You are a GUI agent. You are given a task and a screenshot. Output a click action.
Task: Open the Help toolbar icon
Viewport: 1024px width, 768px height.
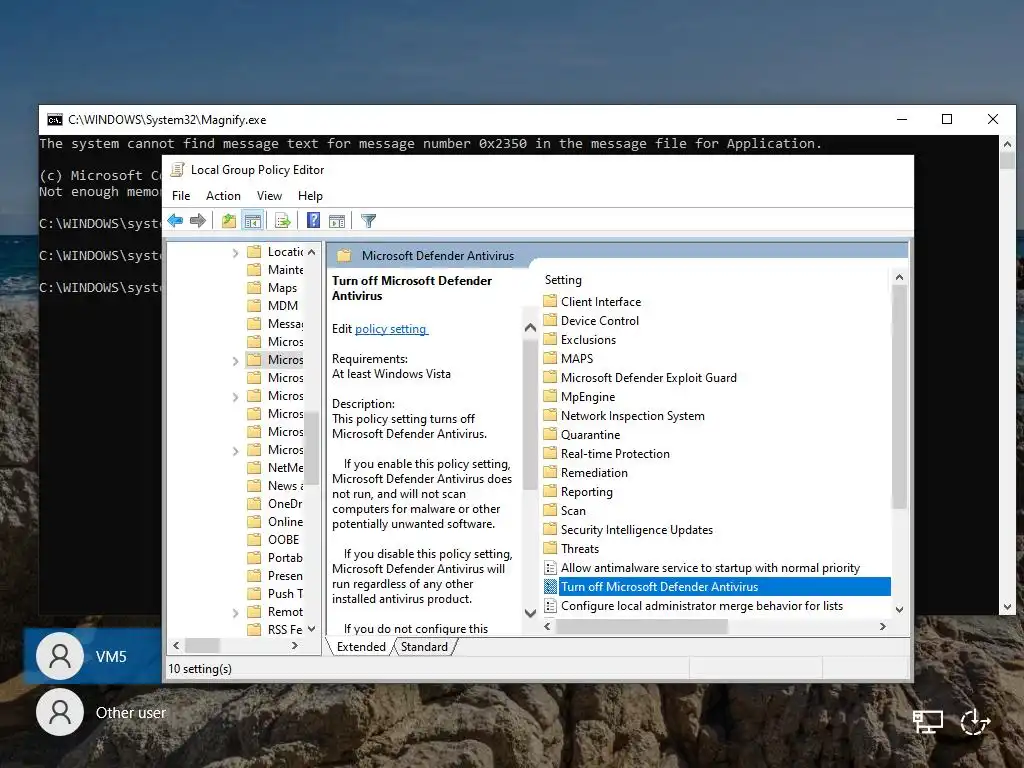click(313, 221)
